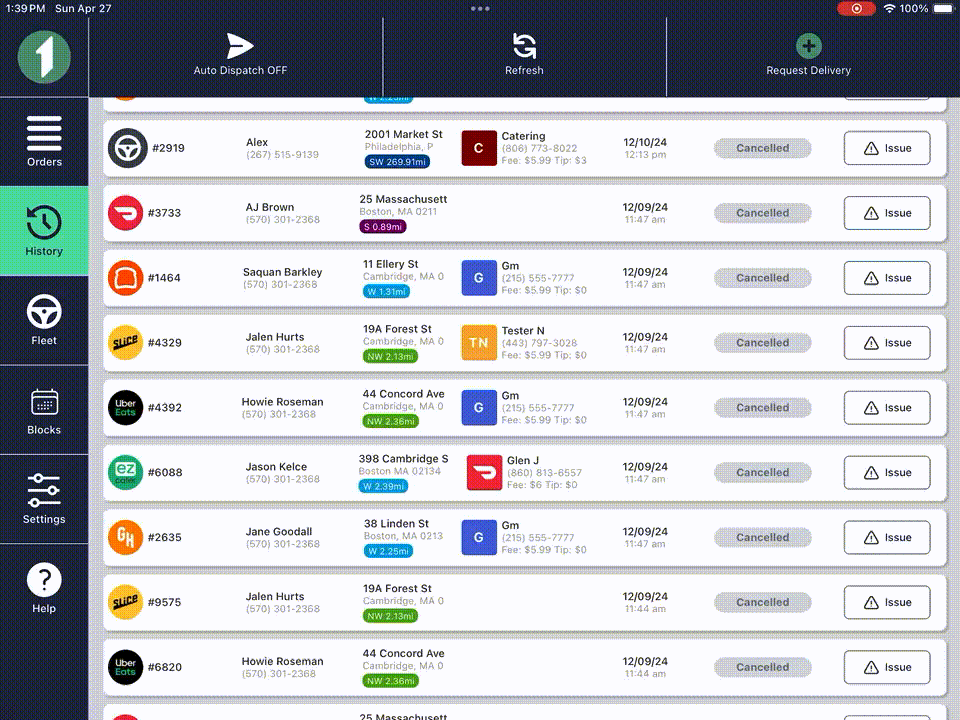Report an issue for order #1464
Screen dimensions: 960x720
click(x=887, y=278)
